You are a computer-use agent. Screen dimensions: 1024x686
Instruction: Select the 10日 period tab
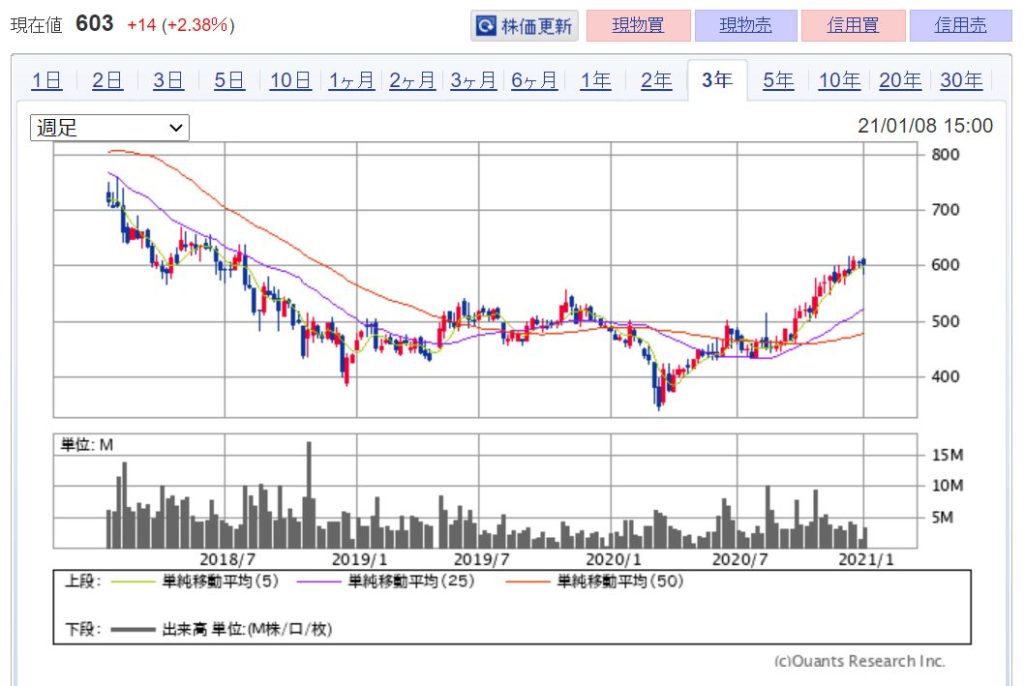click(291, 80)
